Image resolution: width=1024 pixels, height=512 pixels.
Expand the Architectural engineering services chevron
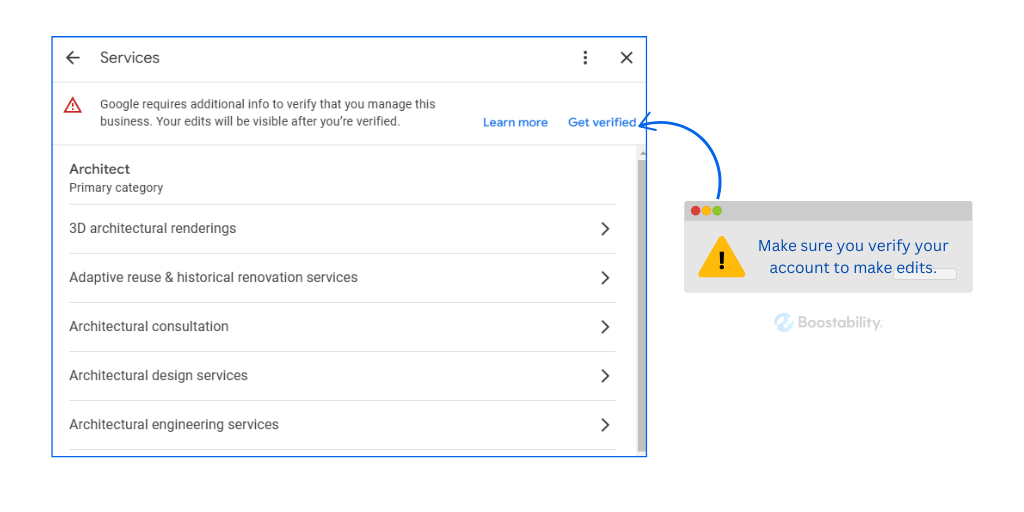coord(604,425)
